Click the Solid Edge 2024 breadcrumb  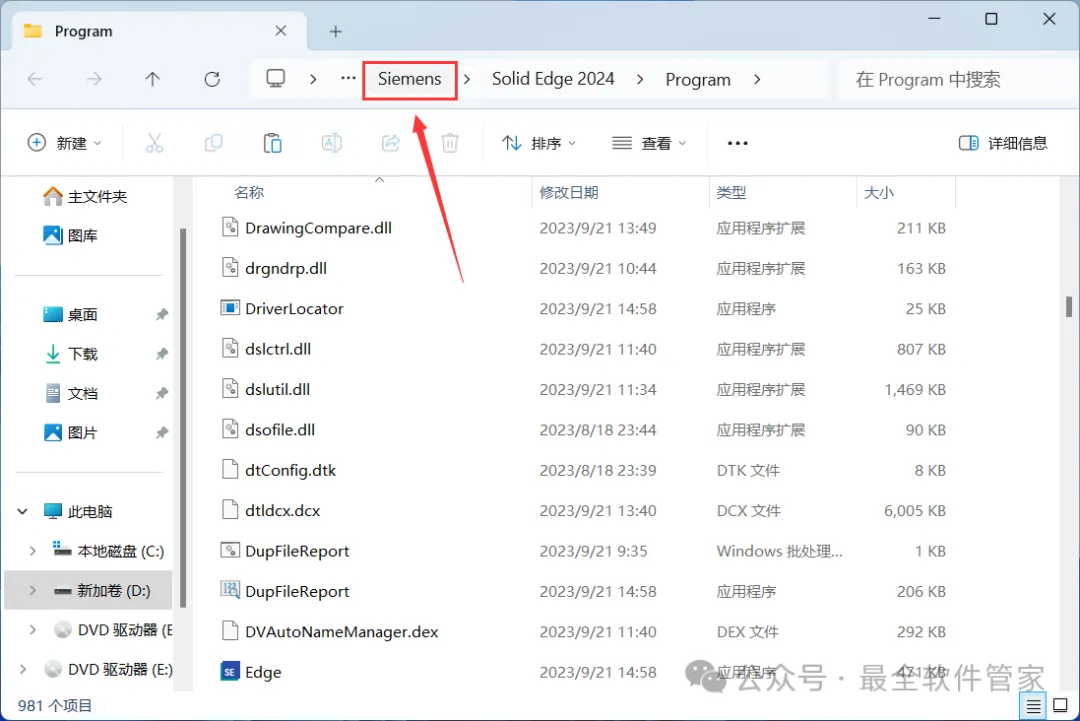[553, 79]
